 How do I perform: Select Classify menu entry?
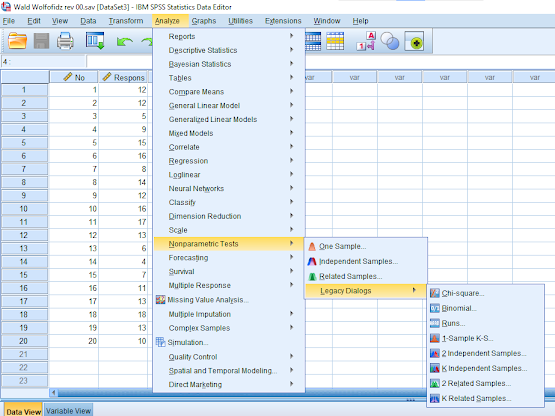[229, 202]
